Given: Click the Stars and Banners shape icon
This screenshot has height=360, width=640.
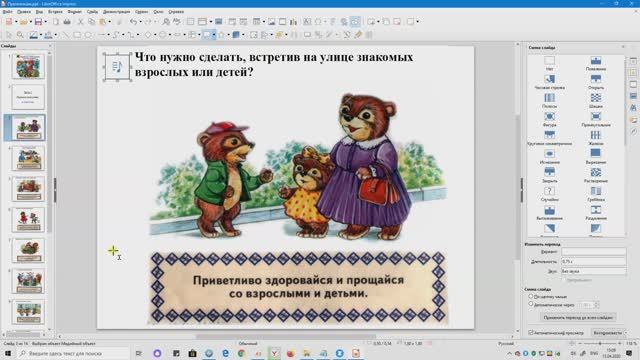Looking at the screenshot, I should (221, 35).
